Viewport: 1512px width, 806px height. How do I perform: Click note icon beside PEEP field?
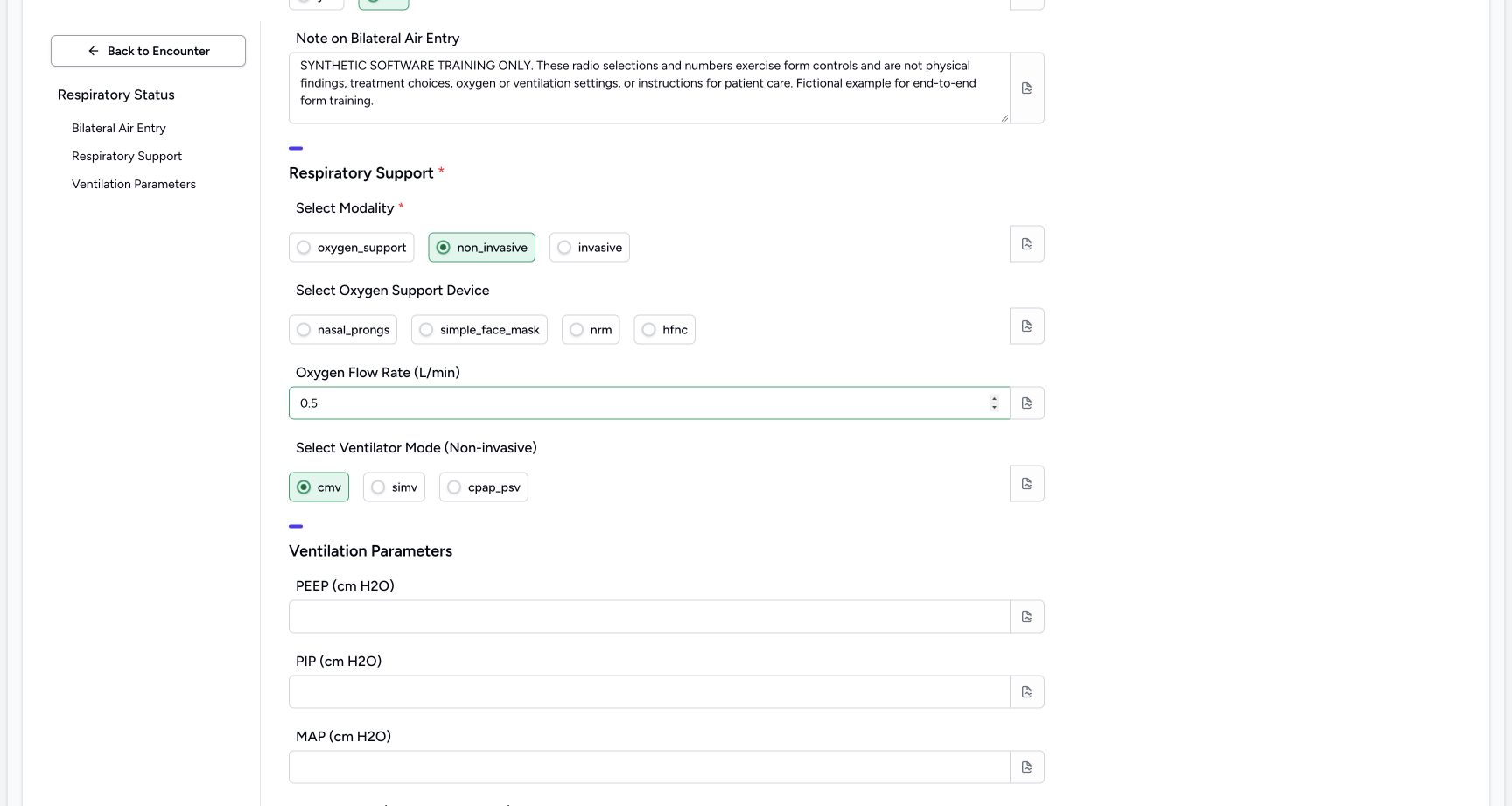click(x=1026, y=617)
